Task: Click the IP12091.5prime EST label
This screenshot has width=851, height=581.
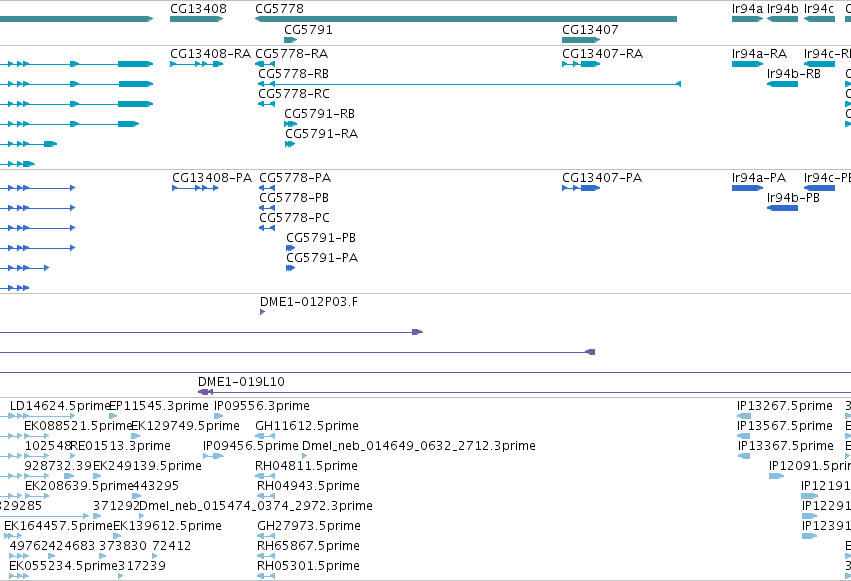Action: (x=810, y=466)
